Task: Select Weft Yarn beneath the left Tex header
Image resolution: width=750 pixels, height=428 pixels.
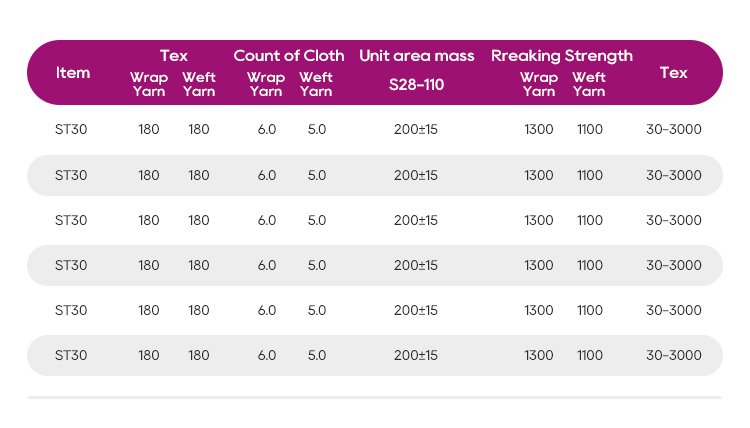Action: [x=199, y=84]
